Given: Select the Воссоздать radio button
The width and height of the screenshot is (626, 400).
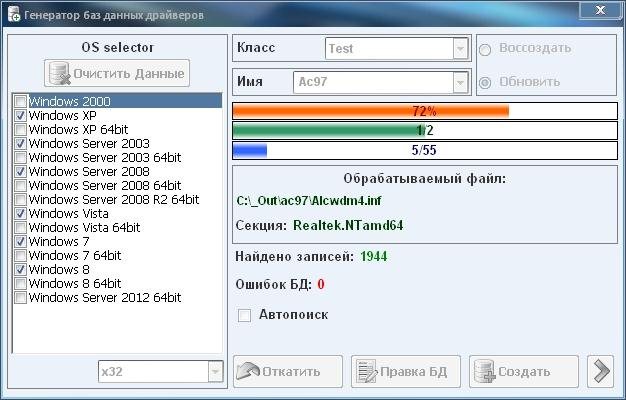Looking at the screenshot, I should (486, 48).
